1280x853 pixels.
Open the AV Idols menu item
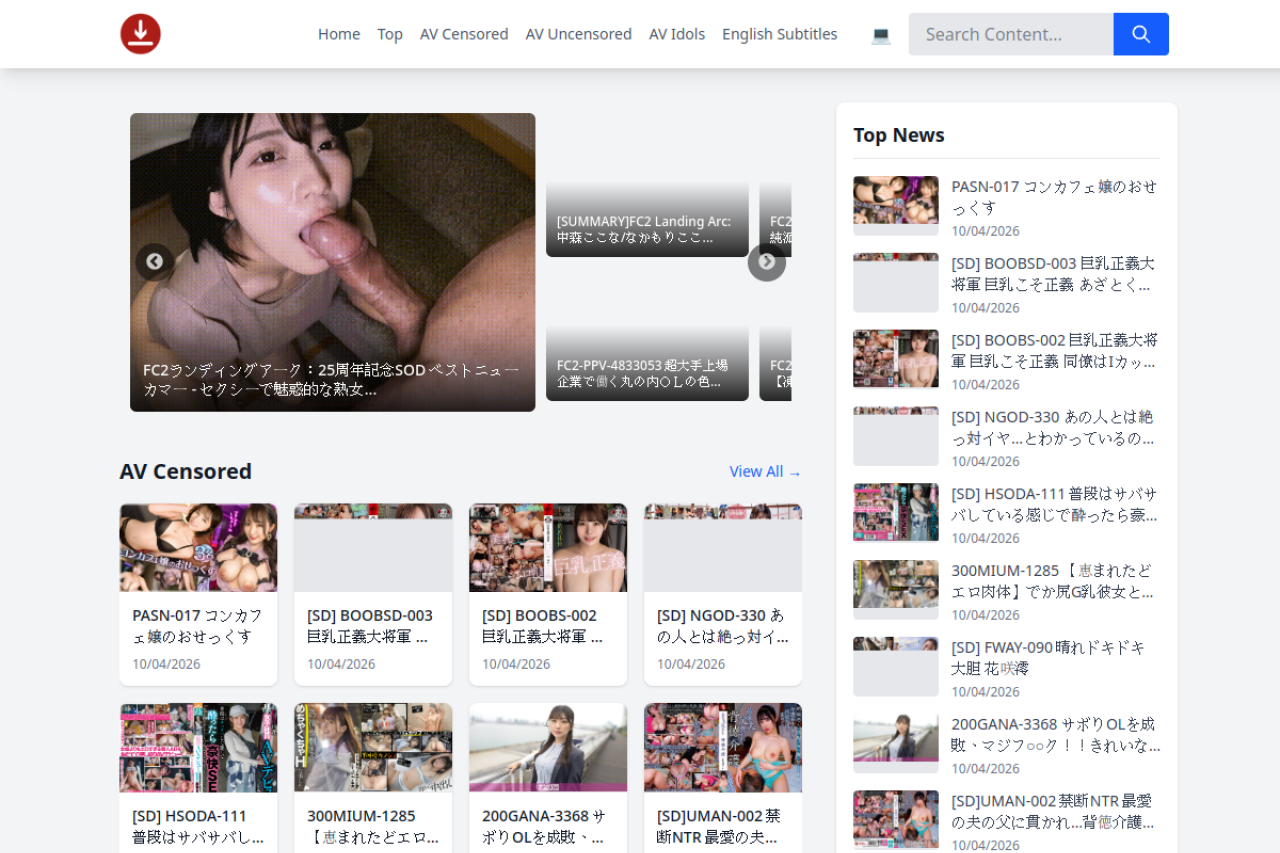(677, 34)
